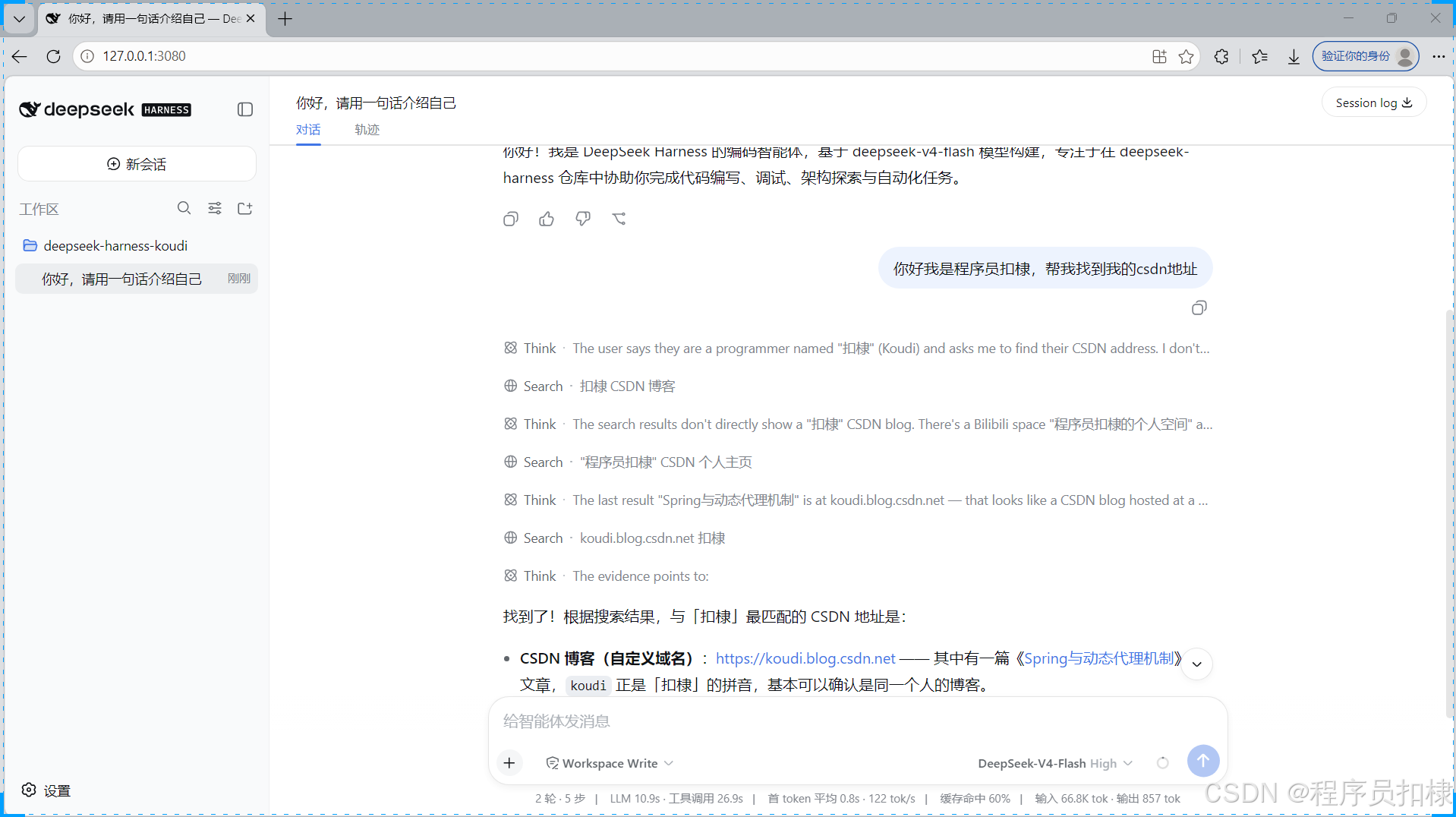The image size is (1456, 817).
Task: Open the tab search dropdown
Action: [19, 18]
